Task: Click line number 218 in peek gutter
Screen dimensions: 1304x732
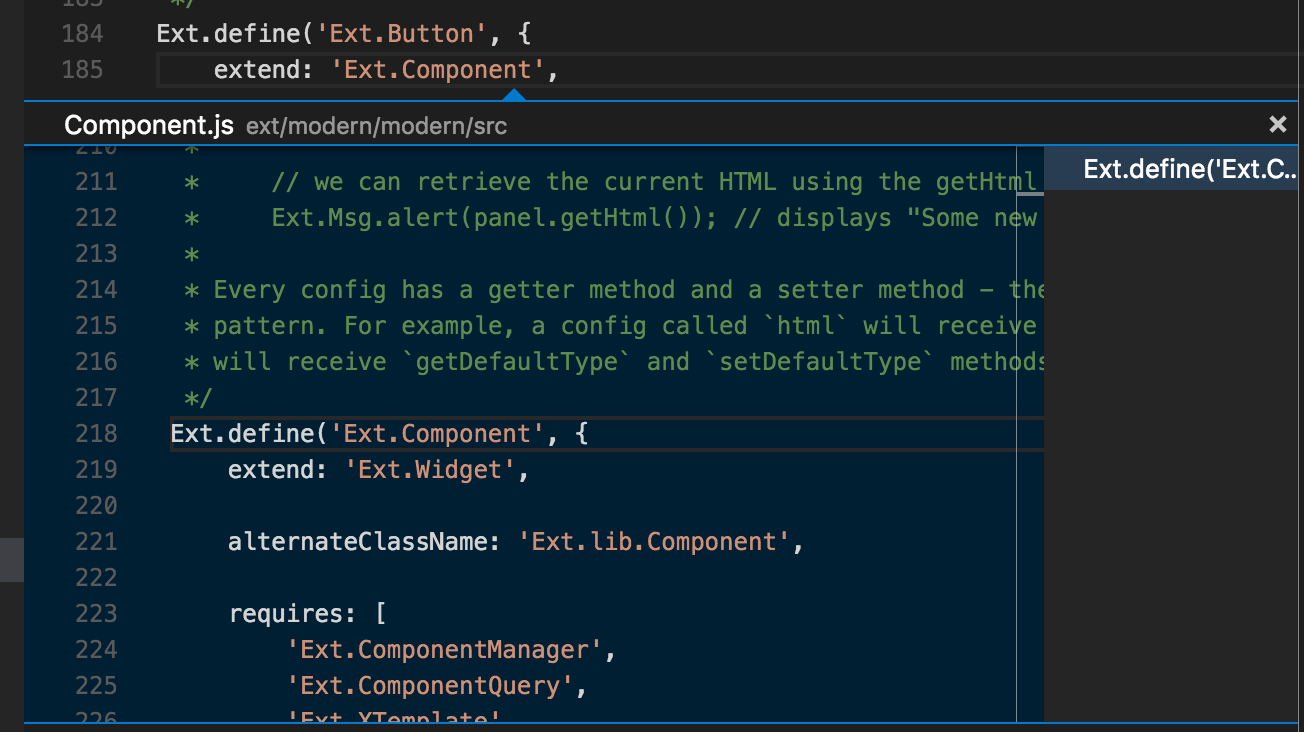Action: [96, 434]
